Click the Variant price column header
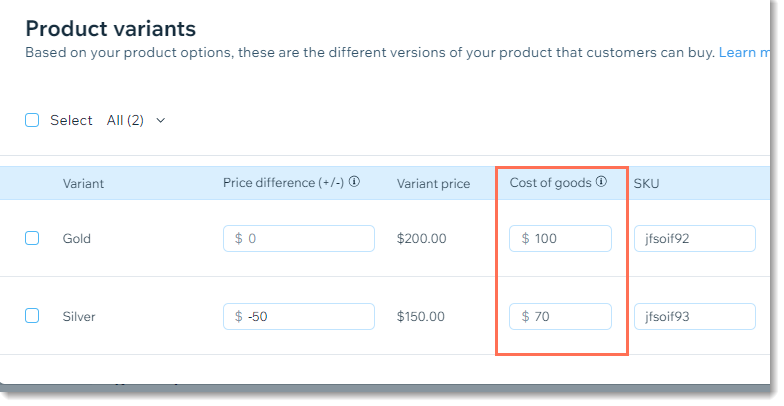The height and width of the screenshot is (406, 784). [434, 184]
